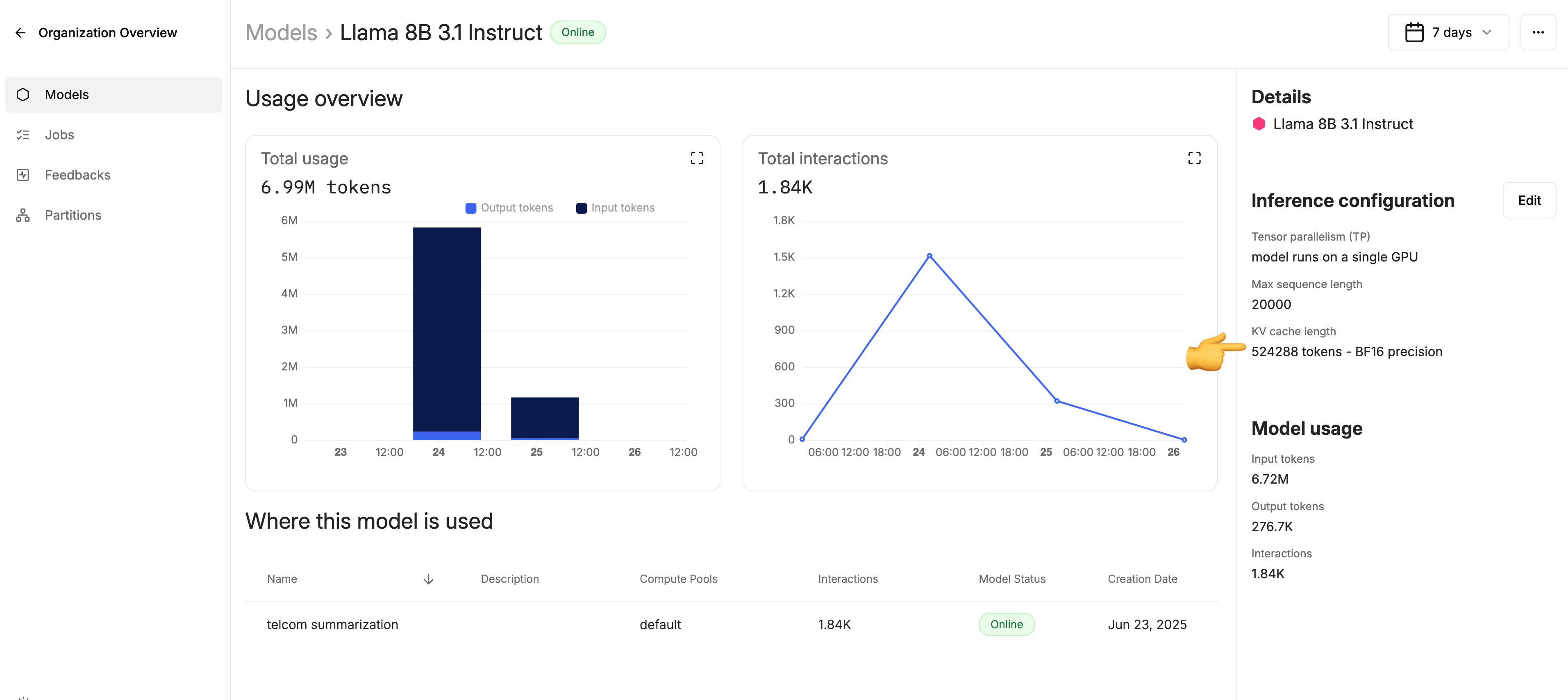
Task: Open the three-dot more options menu
Action: [1538, 32]
